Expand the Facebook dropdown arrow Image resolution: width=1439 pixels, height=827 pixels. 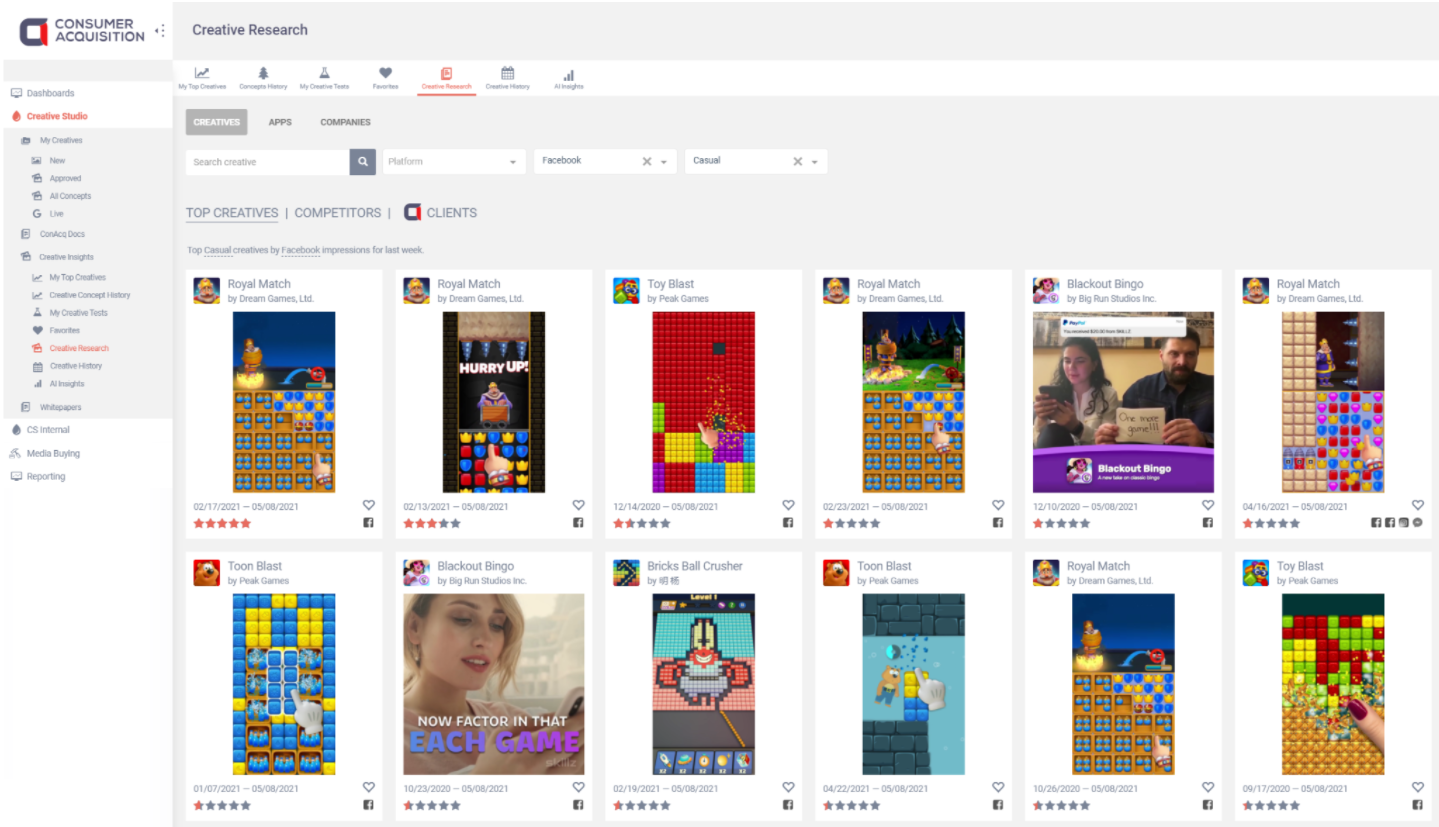[664, 162]
